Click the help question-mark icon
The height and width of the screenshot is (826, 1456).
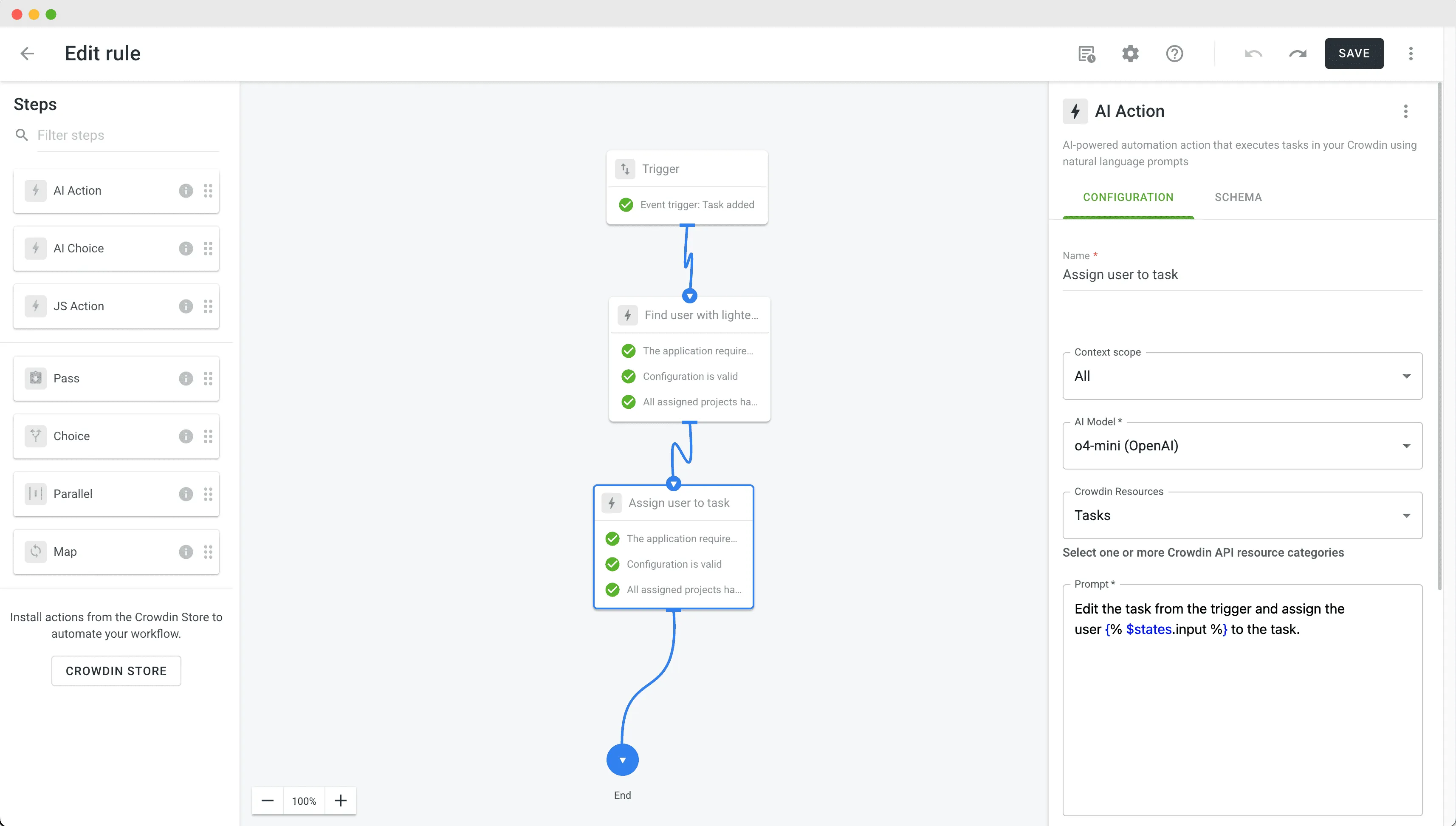(1174, 54)
